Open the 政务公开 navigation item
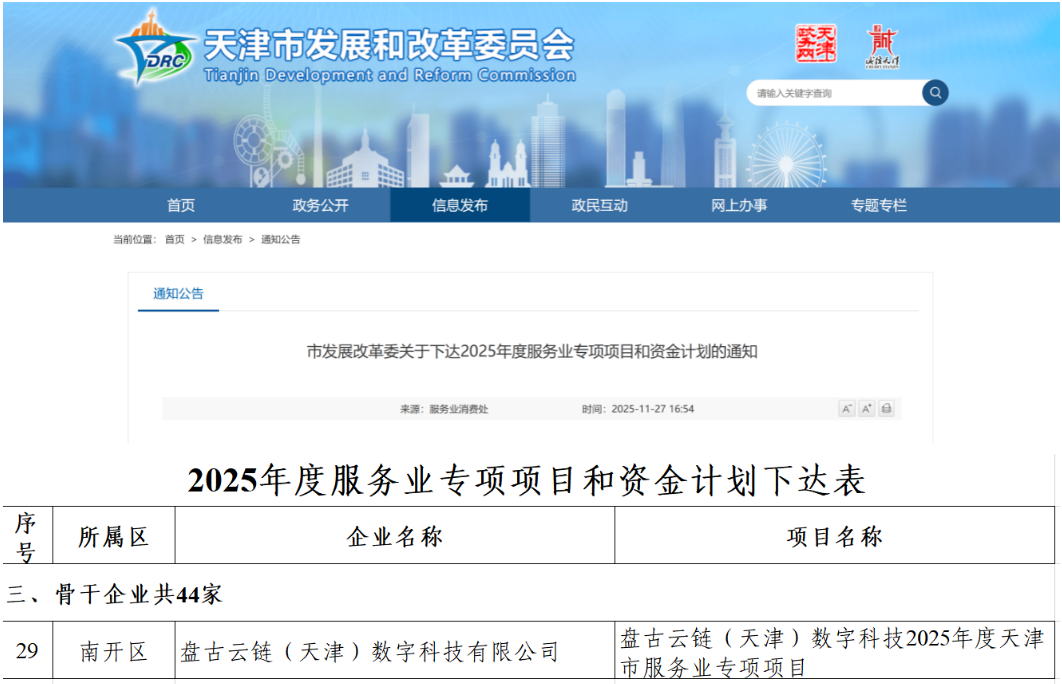1062x684 pixels. click(320, 205)
